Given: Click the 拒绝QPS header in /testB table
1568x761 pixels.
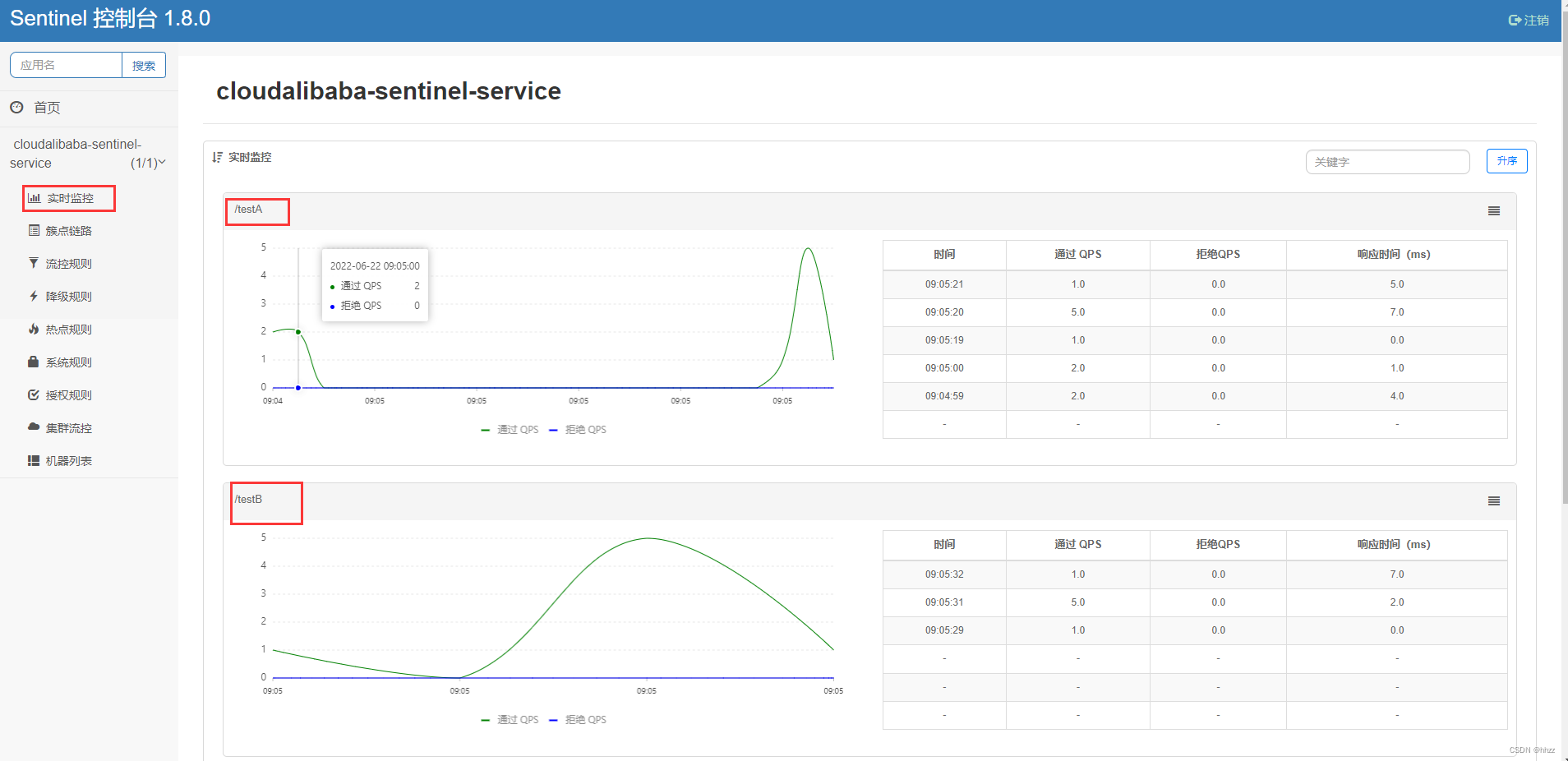Looking at the screenshot, I should click(x=1218, y=545).
